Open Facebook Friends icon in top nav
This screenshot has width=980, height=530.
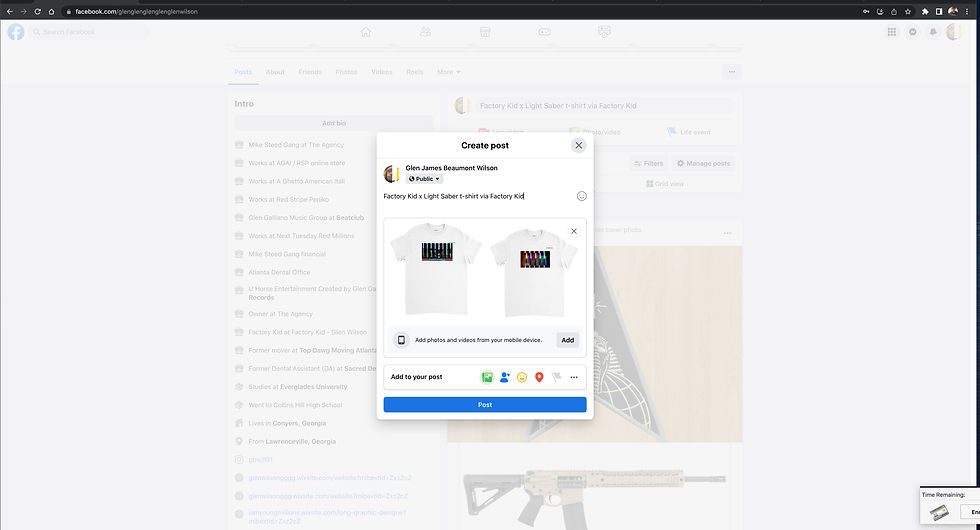[x=425, y=32]
